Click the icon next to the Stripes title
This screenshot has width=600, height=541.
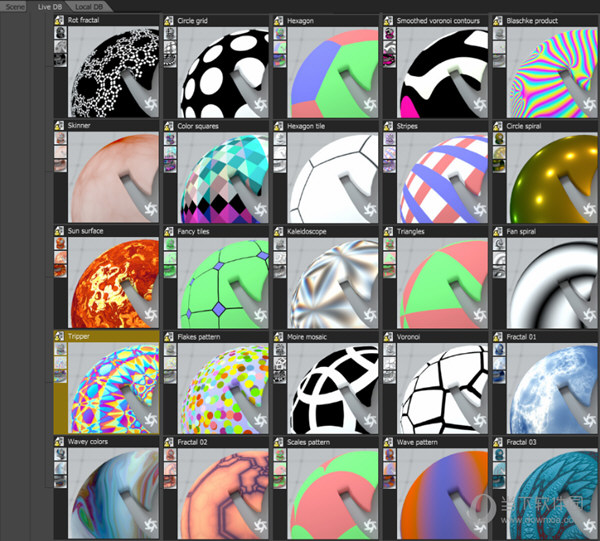coord(389,127)
